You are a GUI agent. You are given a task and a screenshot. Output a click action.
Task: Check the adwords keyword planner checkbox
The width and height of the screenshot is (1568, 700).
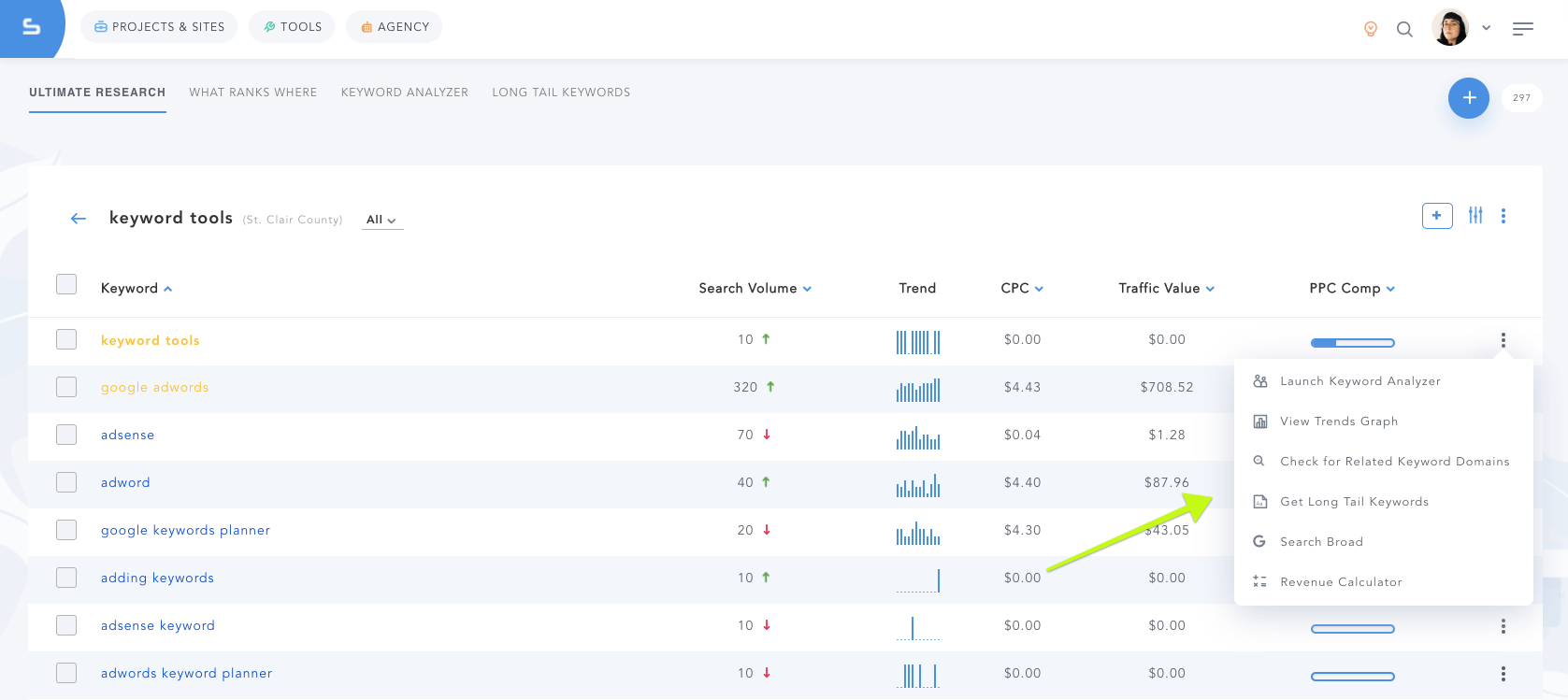tap(66, 673)
